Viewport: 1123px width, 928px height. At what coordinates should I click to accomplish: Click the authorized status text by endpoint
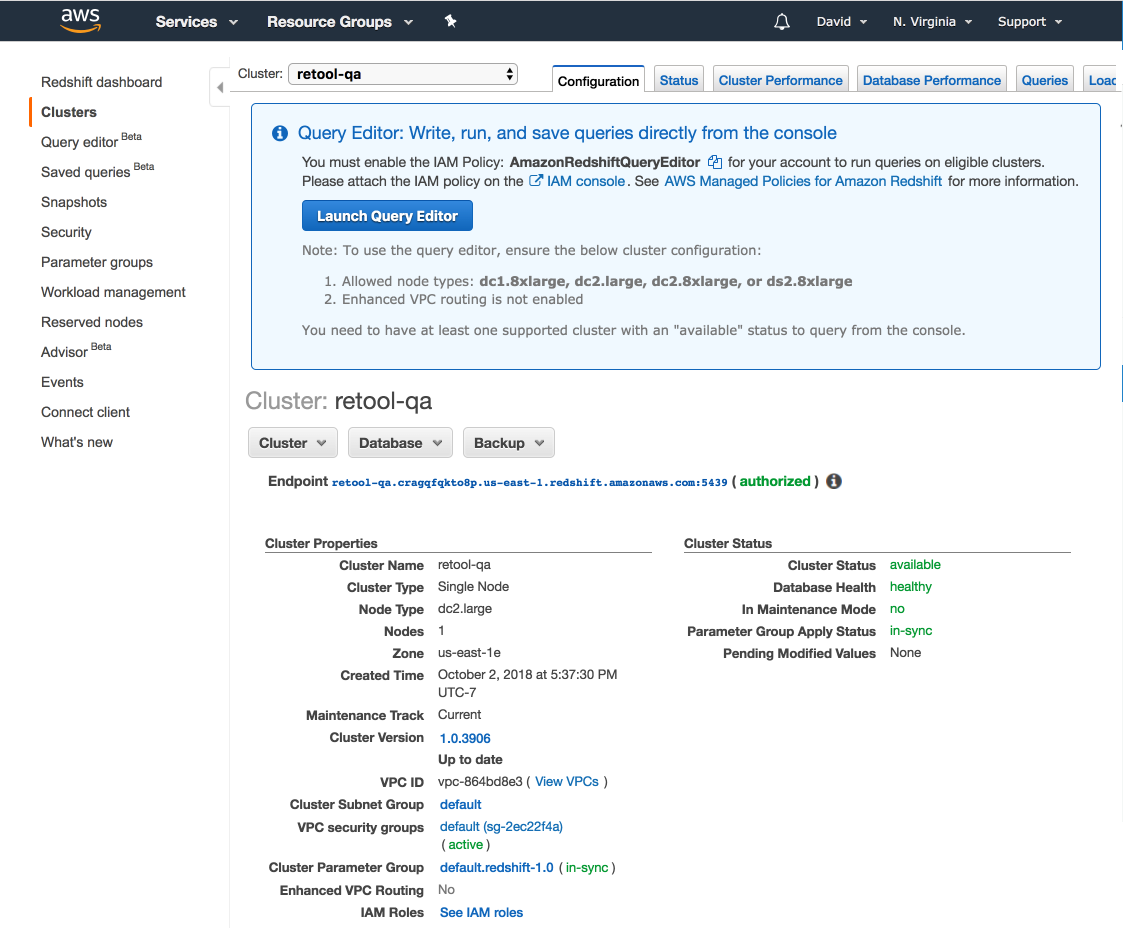point(775,481)
